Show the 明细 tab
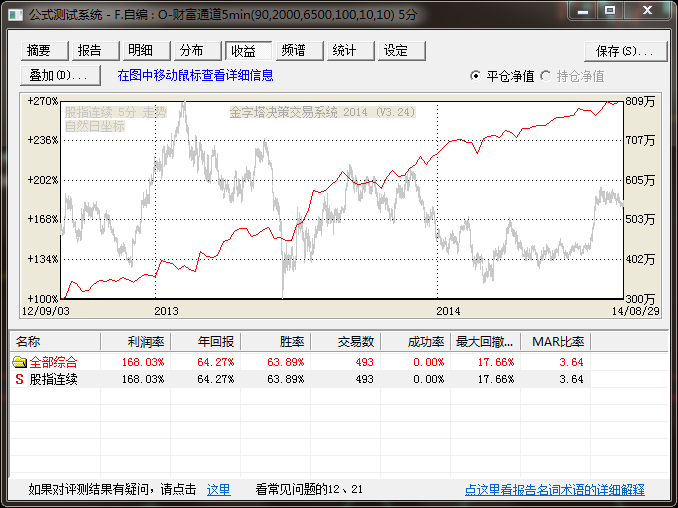This screenshot has width=678, height=508. [141, 51]
